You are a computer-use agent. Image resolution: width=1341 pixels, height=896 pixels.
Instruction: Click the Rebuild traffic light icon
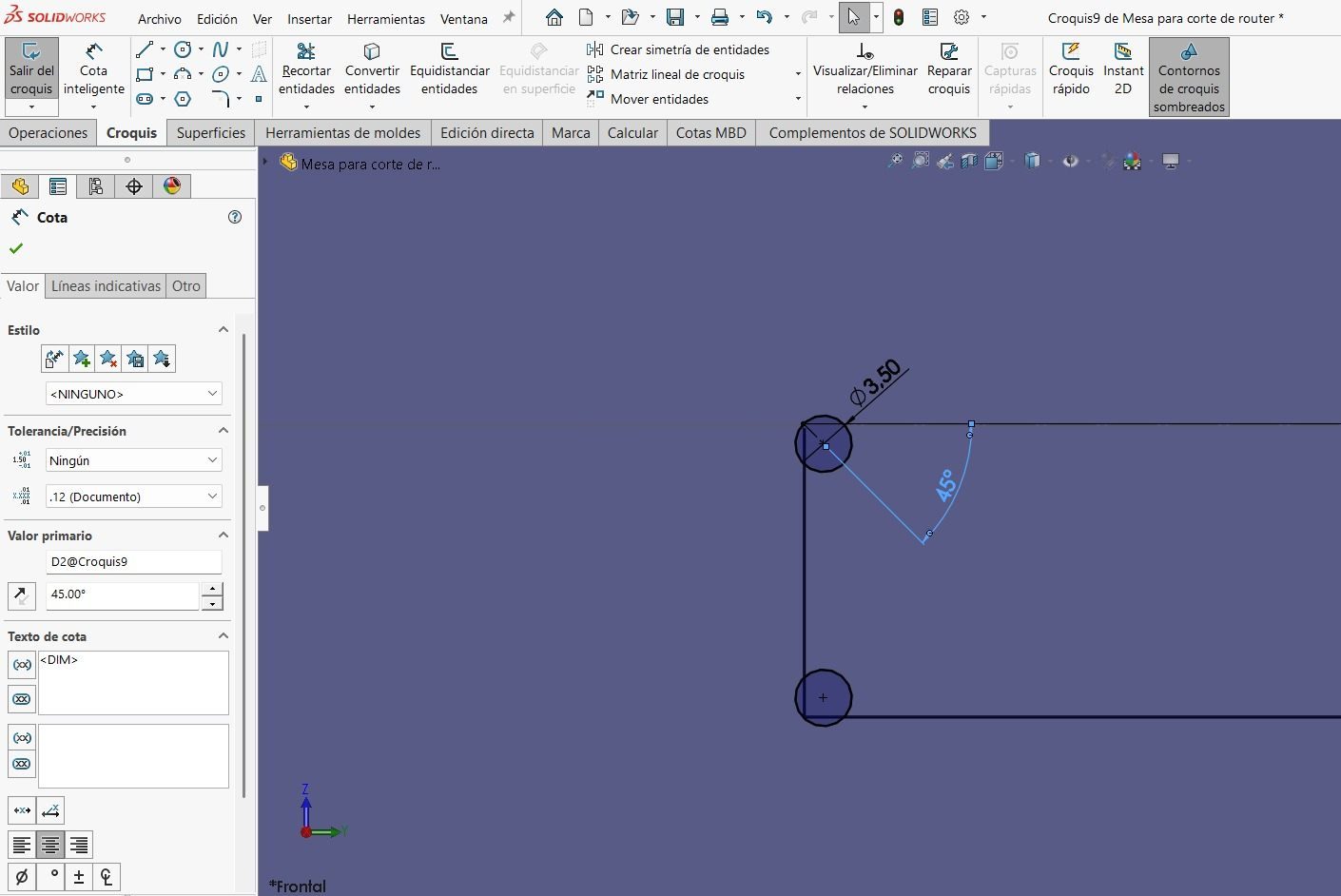[x=898, y=17]
